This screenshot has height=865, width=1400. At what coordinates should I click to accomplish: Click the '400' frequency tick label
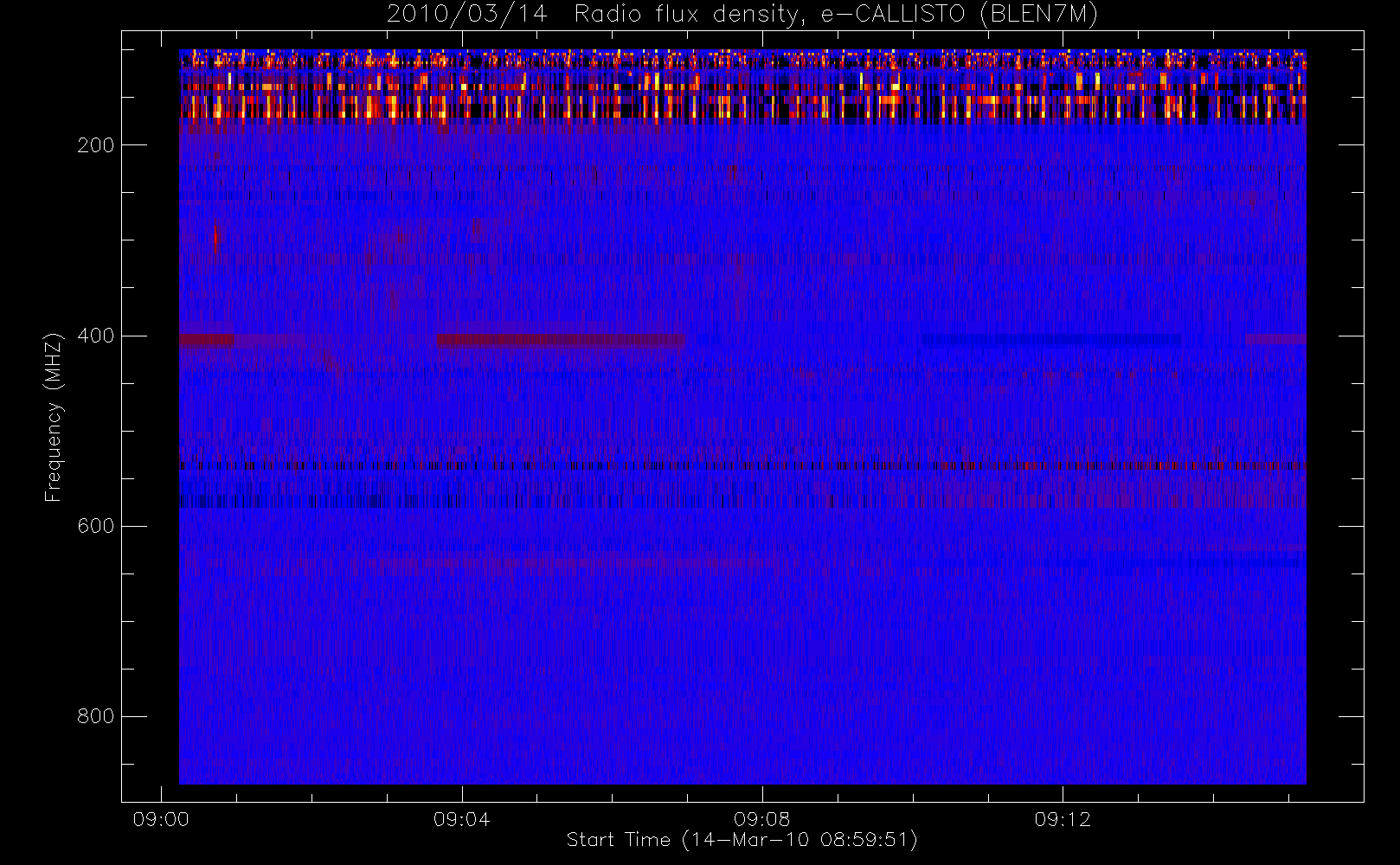[95, 336]
